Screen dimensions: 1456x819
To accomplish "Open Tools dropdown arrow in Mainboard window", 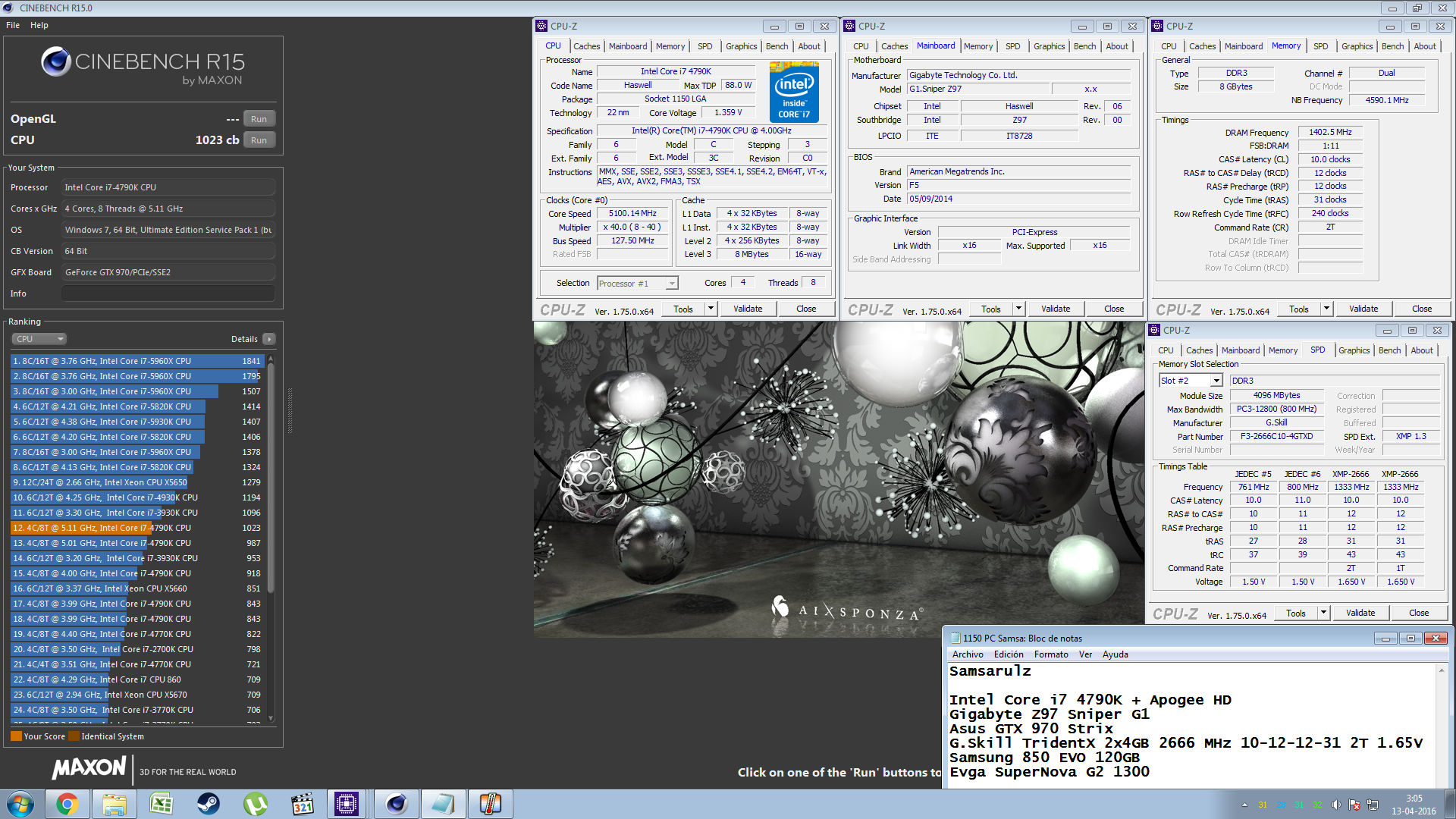I will point(1018,309).
